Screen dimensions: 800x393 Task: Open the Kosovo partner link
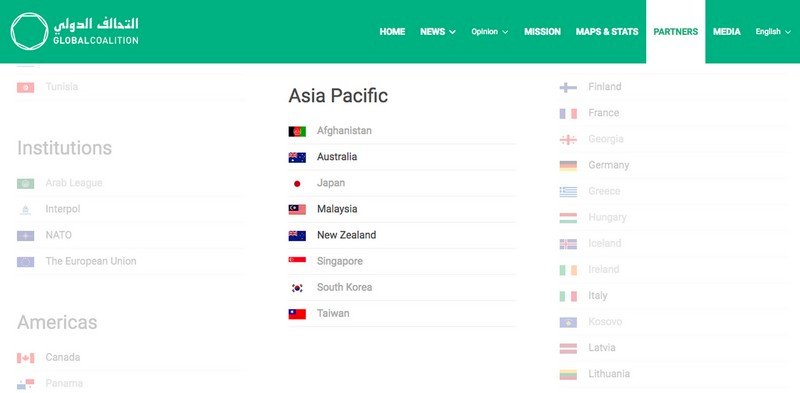point(605,322)
